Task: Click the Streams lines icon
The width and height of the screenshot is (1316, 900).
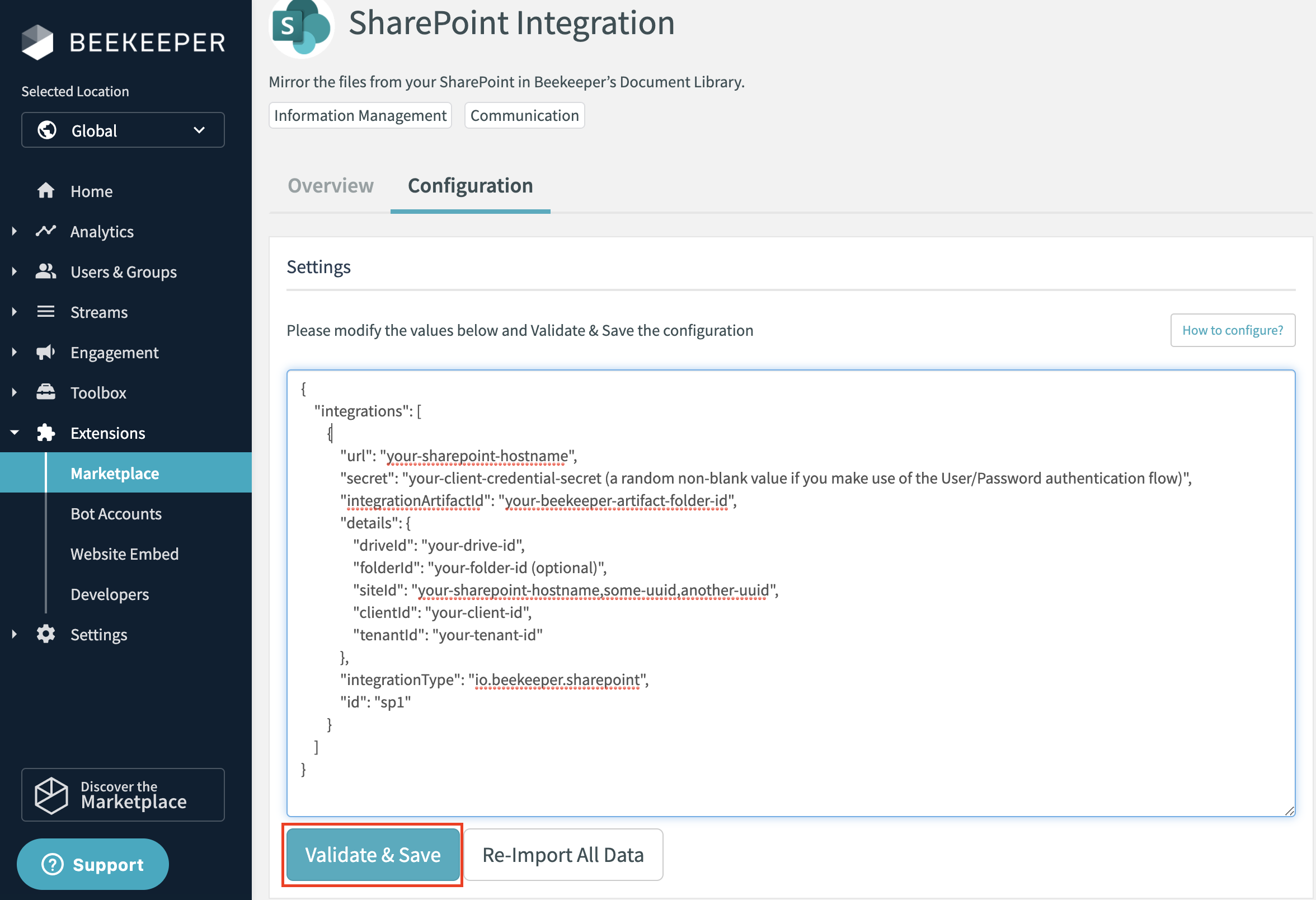Action: click(x=46, y=312)
